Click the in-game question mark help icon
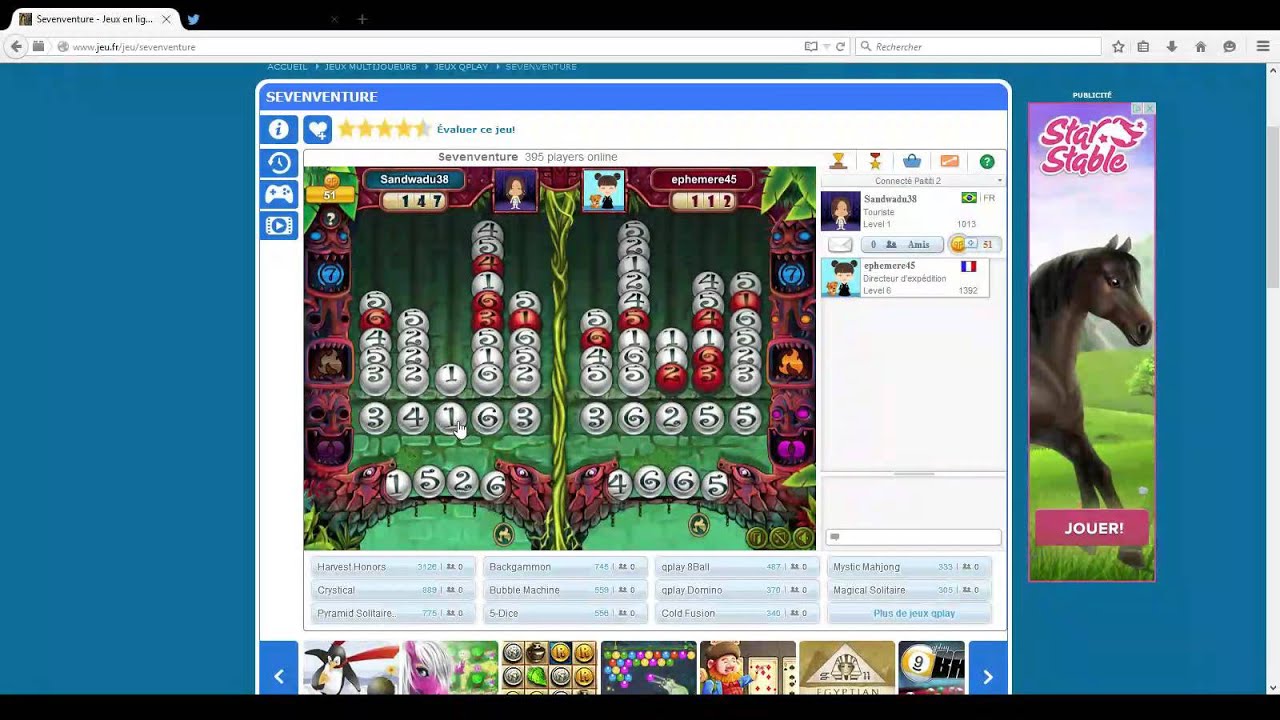1280x720 pixels. [330, 220]
